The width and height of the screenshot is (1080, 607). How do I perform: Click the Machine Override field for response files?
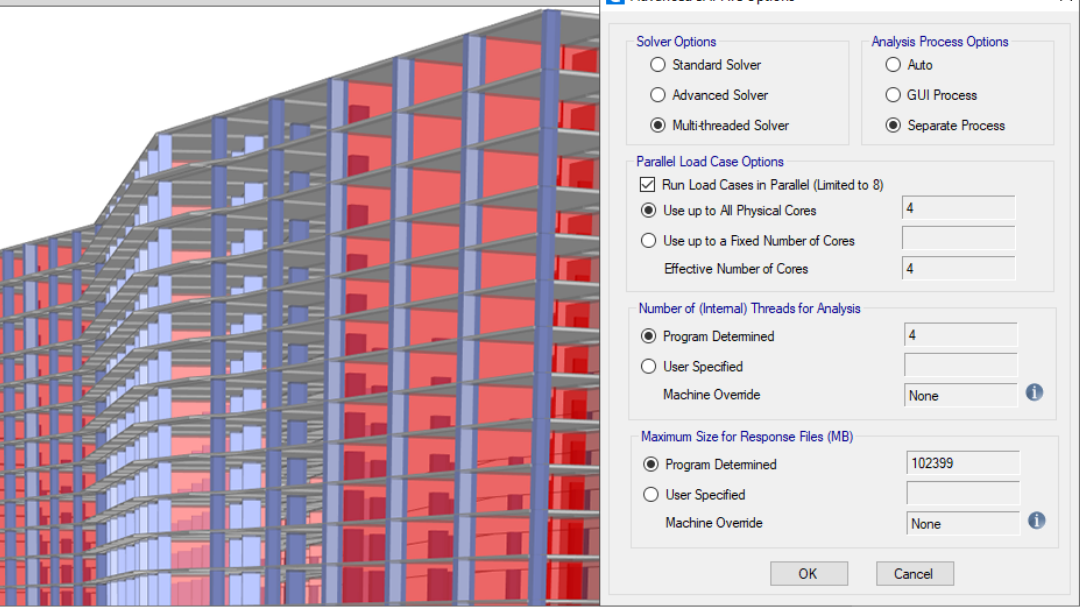click(x=962, y=523)
